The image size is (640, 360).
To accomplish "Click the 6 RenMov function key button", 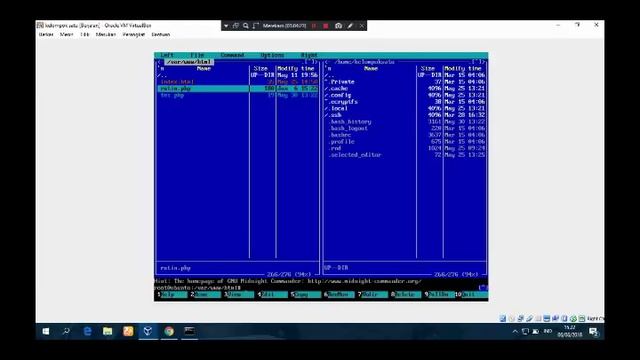I will point(339,294).
